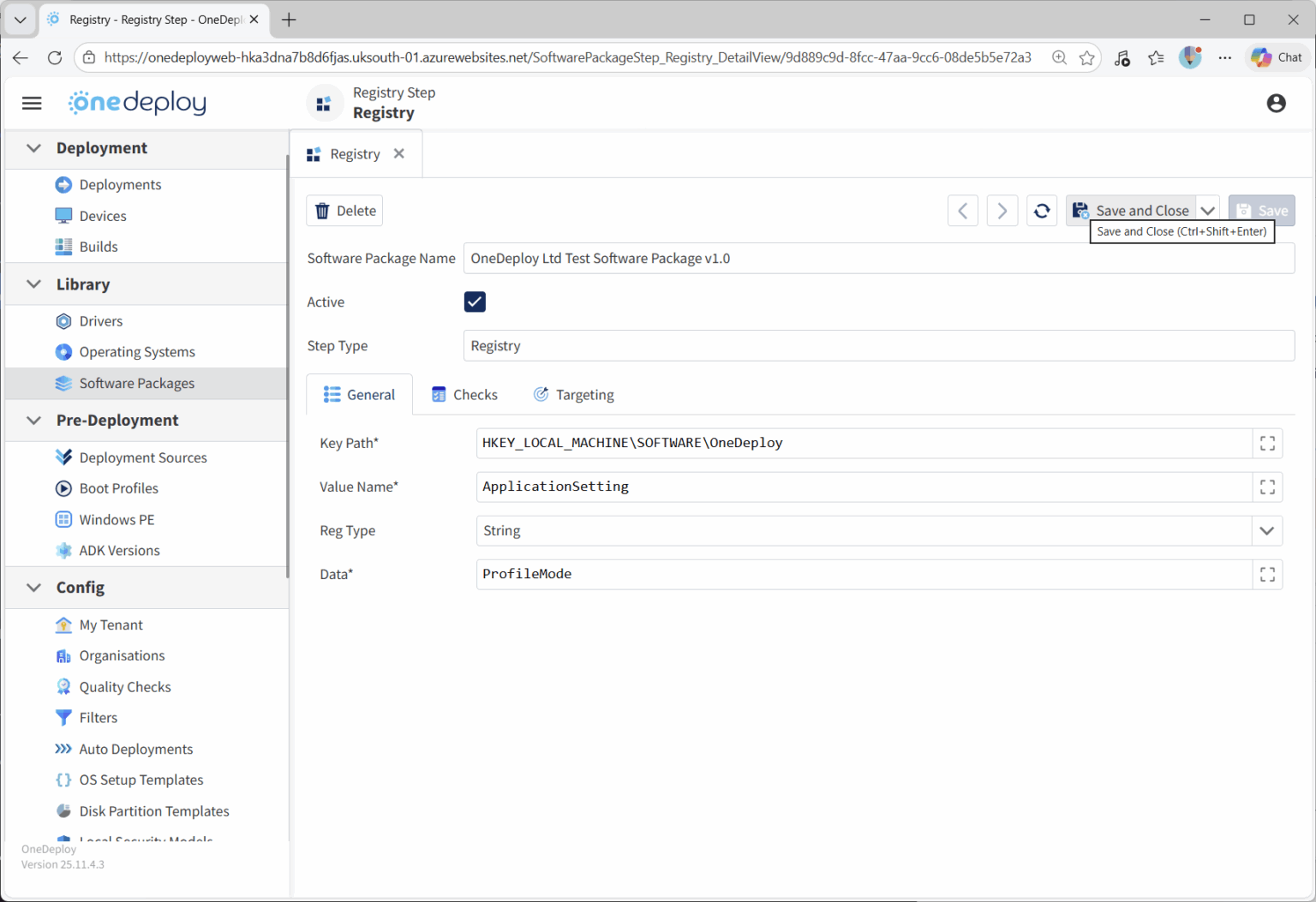
Task: Click the Key Path input field
Action: (x=864, y=443)
